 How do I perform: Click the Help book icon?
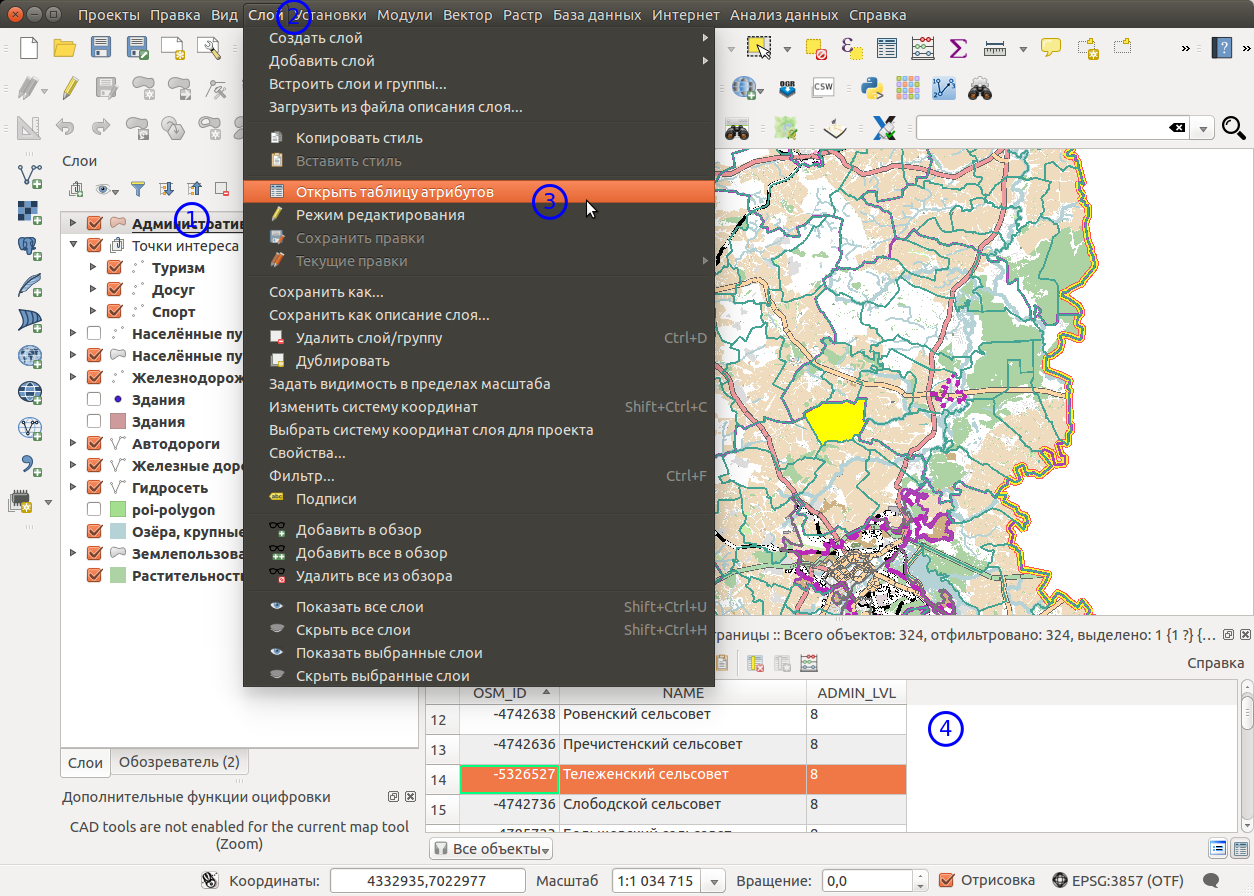click(x=1221, y=48)
